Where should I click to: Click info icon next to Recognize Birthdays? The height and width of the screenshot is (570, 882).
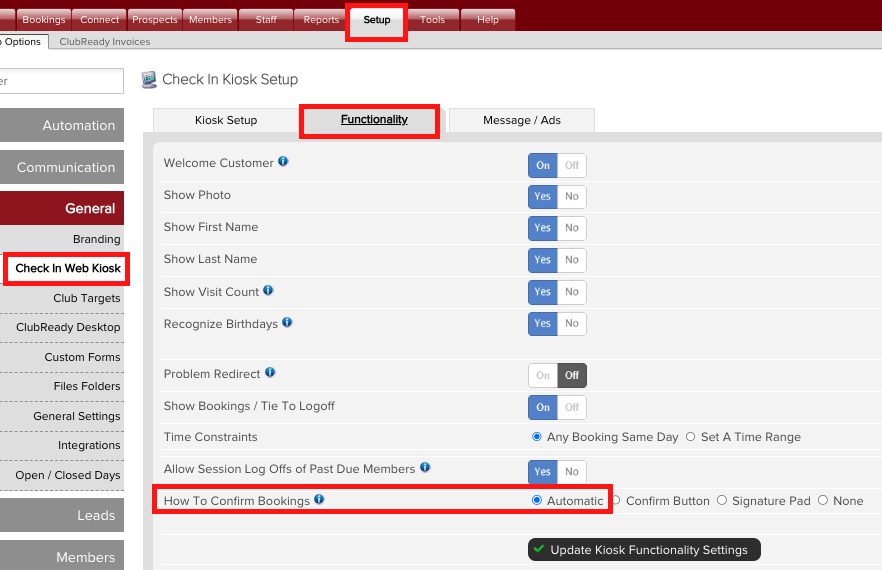pos(287,323)
